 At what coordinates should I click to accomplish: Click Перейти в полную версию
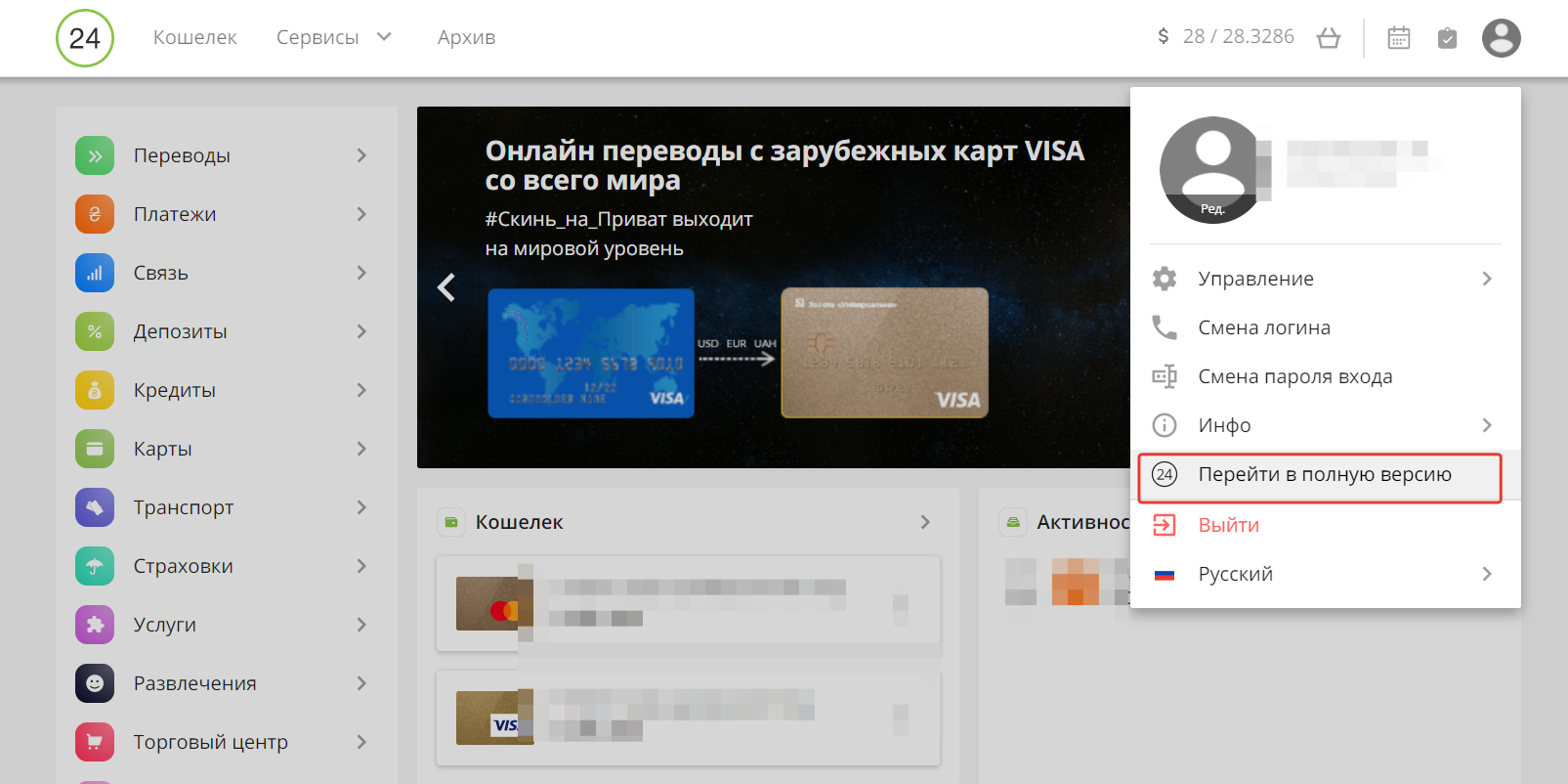pyautogui.click(x=1324, y=475)
